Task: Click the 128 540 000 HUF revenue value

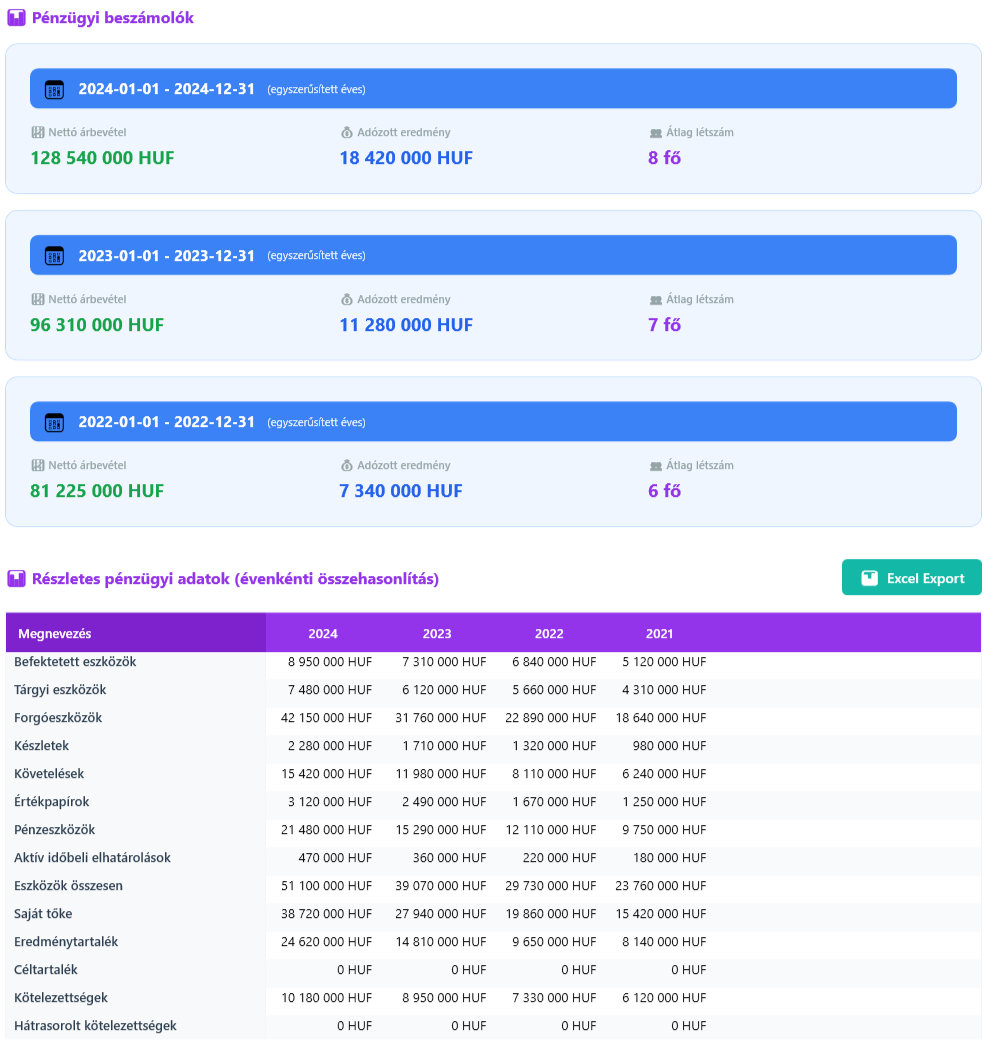Action: [102, 158]
